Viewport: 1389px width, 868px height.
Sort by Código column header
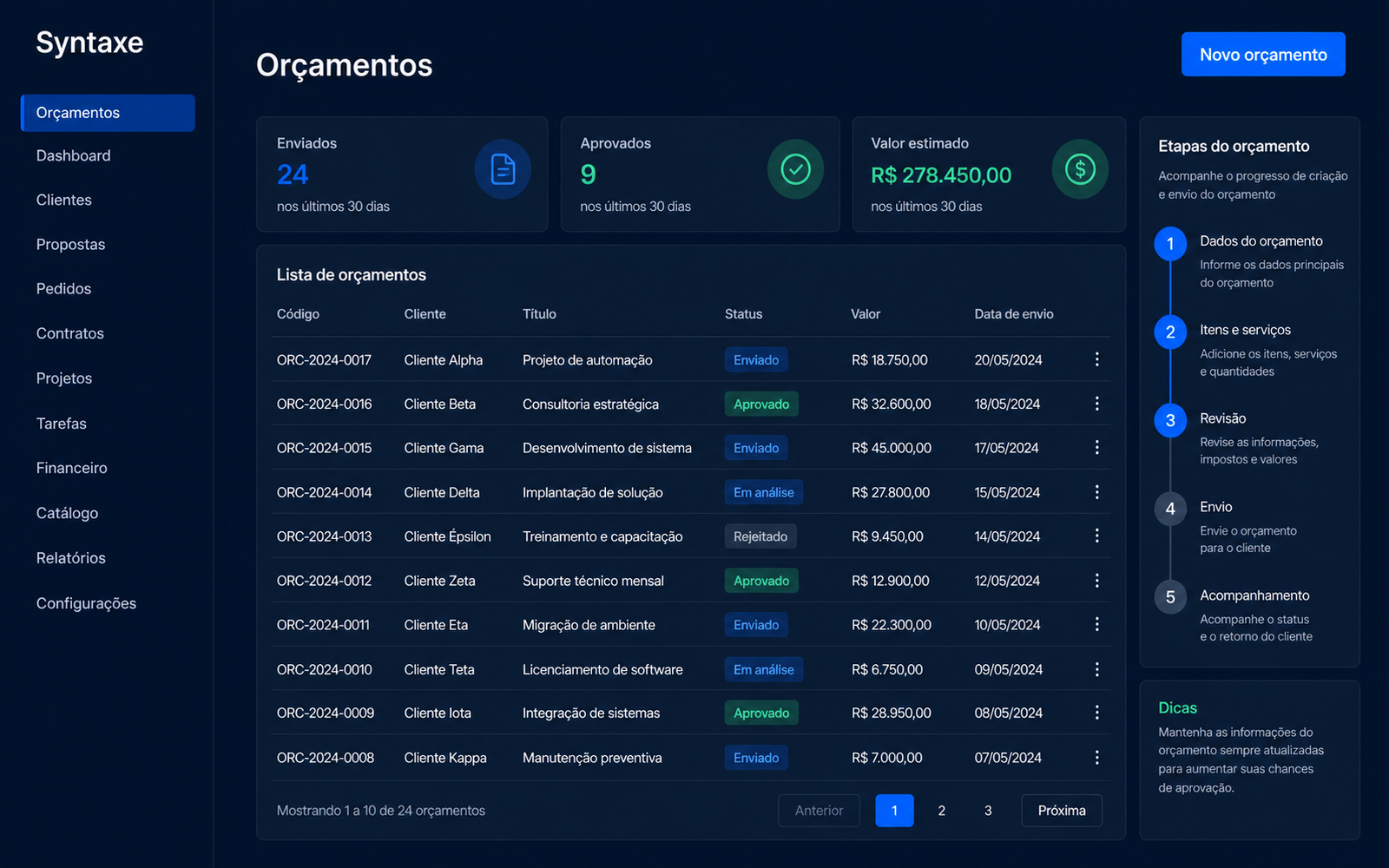[x=298, y=314]
